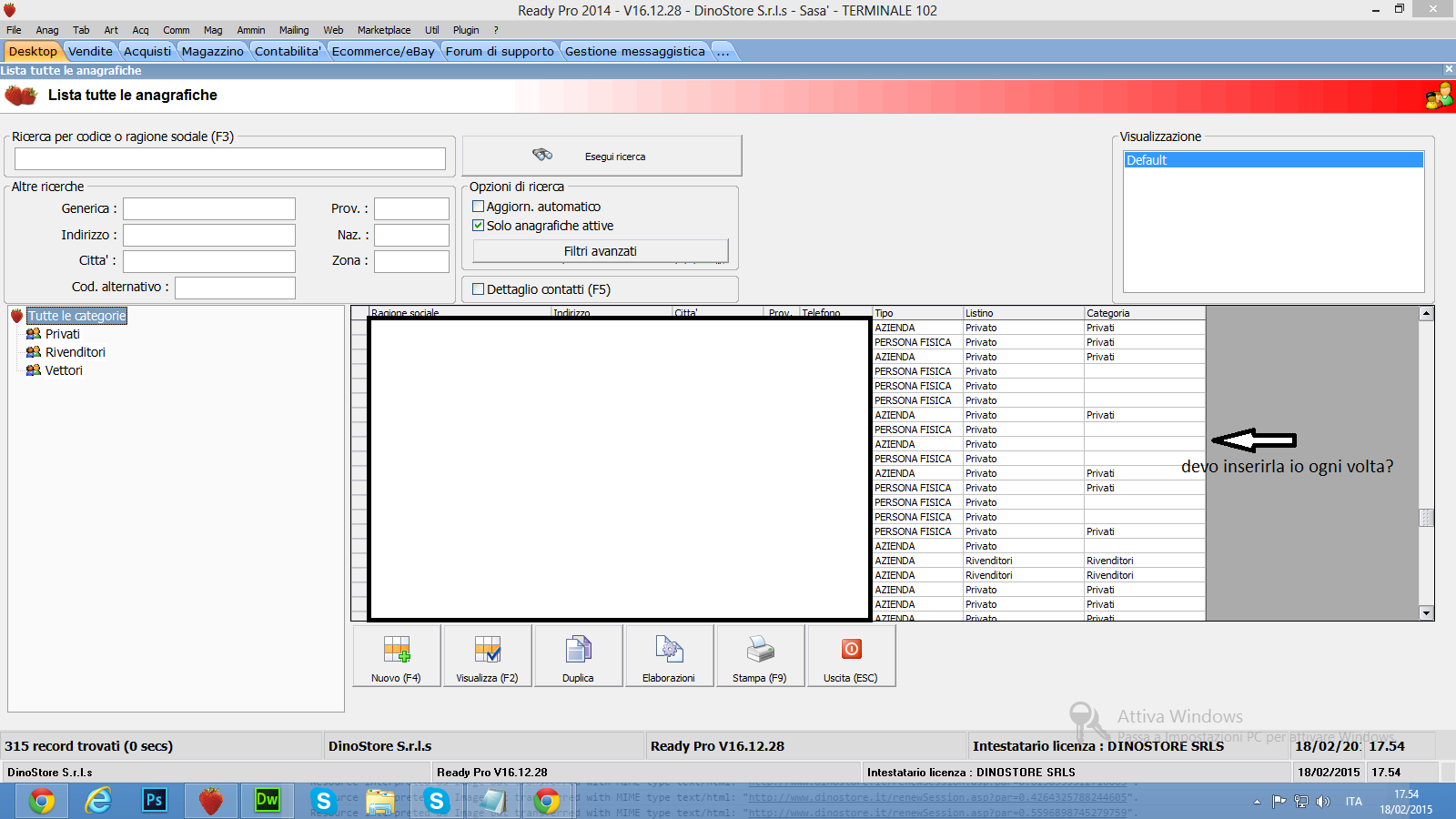Open the Web menu

click(x=333, y=30)
